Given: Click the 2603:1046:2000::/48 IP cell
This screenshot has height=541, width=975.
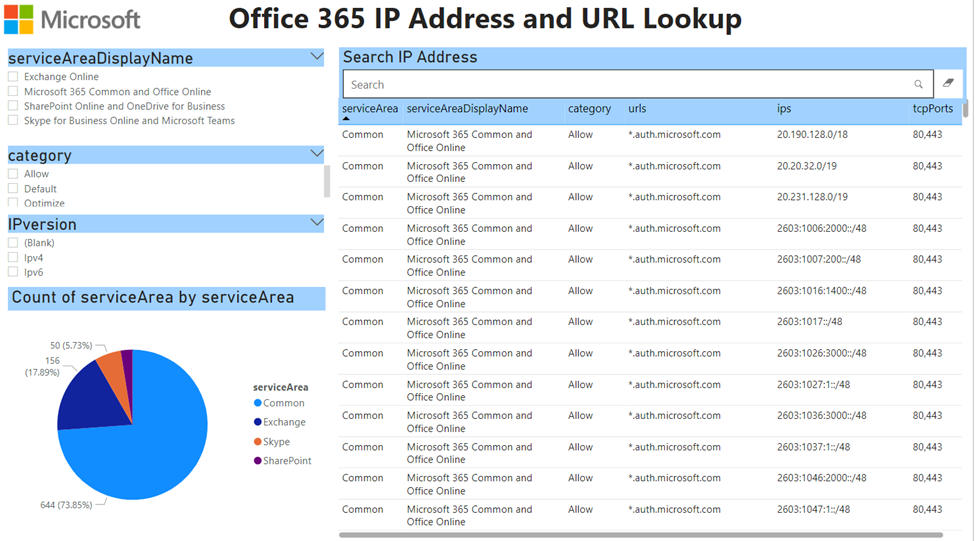Looking at the screenshot, I should coord(821,478).
